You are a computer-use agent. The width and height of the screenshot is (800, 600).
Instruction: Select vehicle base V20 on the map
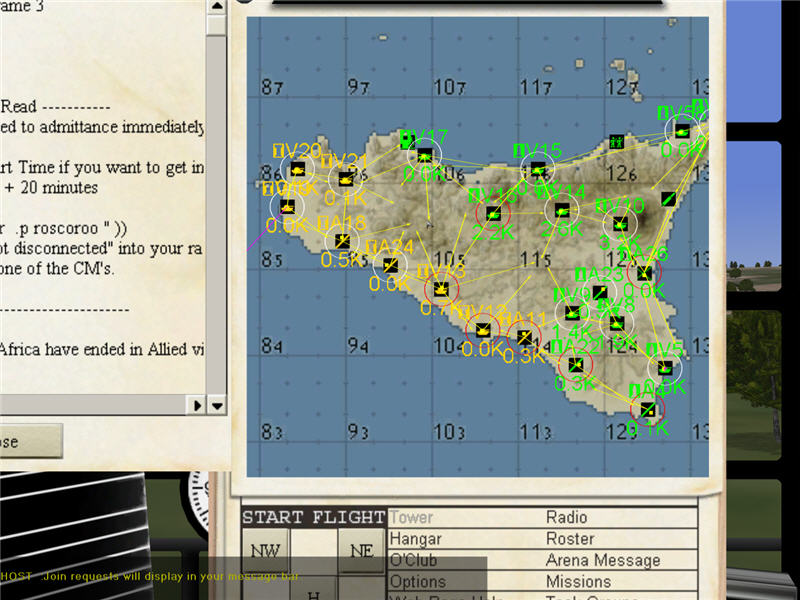click(297, 169)
